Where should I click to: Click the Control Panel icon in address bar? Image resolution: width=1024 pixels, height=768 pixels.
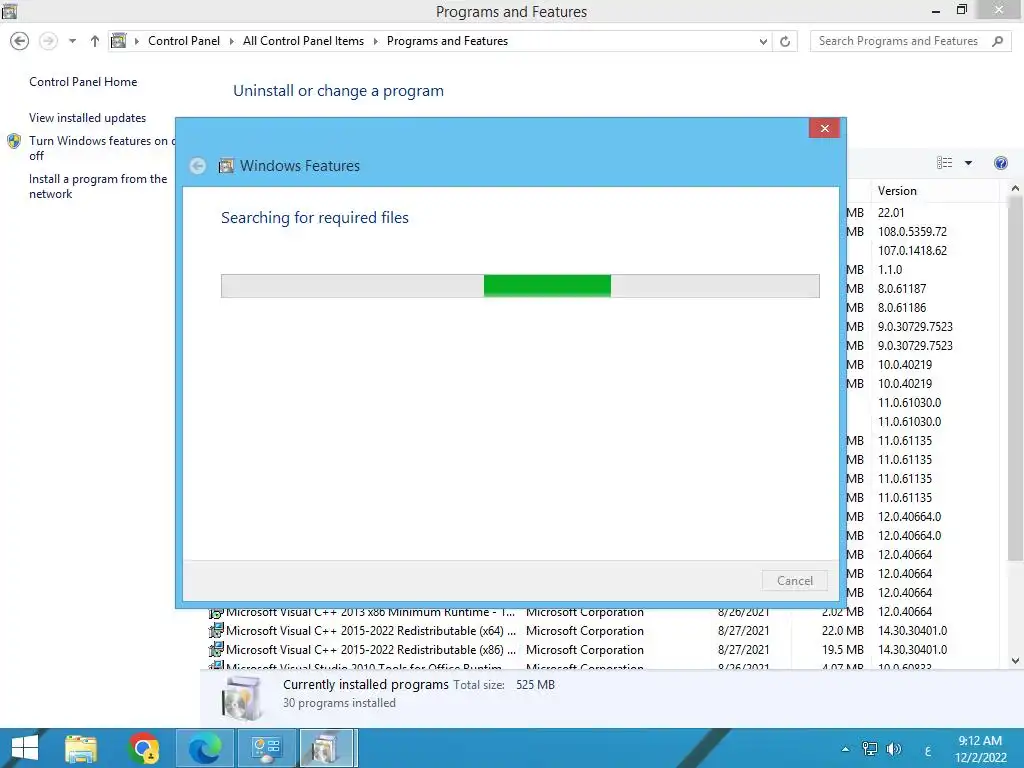click(118, 40)
